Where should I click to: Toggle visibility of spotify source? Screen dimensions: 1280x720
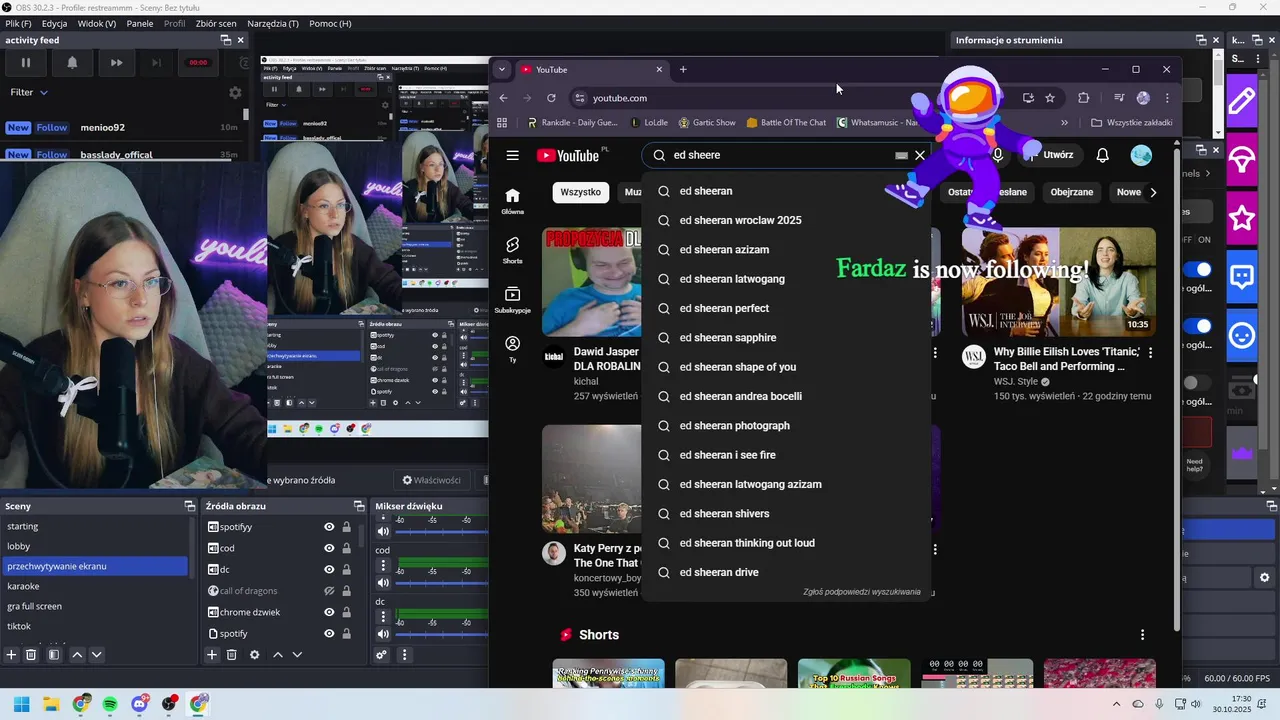(329, 633)
